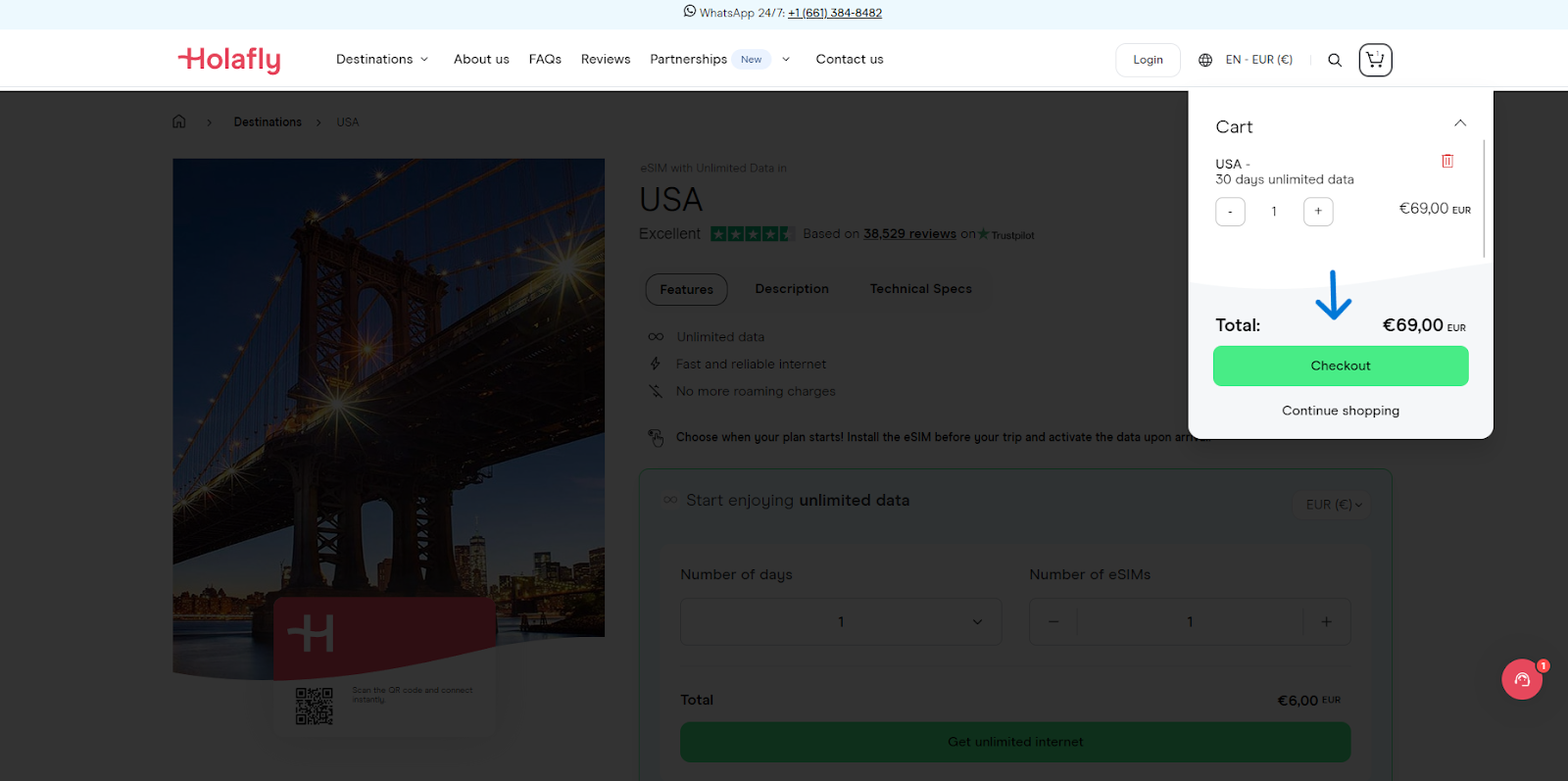The height and width of the screenshot is (781, 1568).
Task: Click Get unlimited internet button
Action: (1015, 742)
